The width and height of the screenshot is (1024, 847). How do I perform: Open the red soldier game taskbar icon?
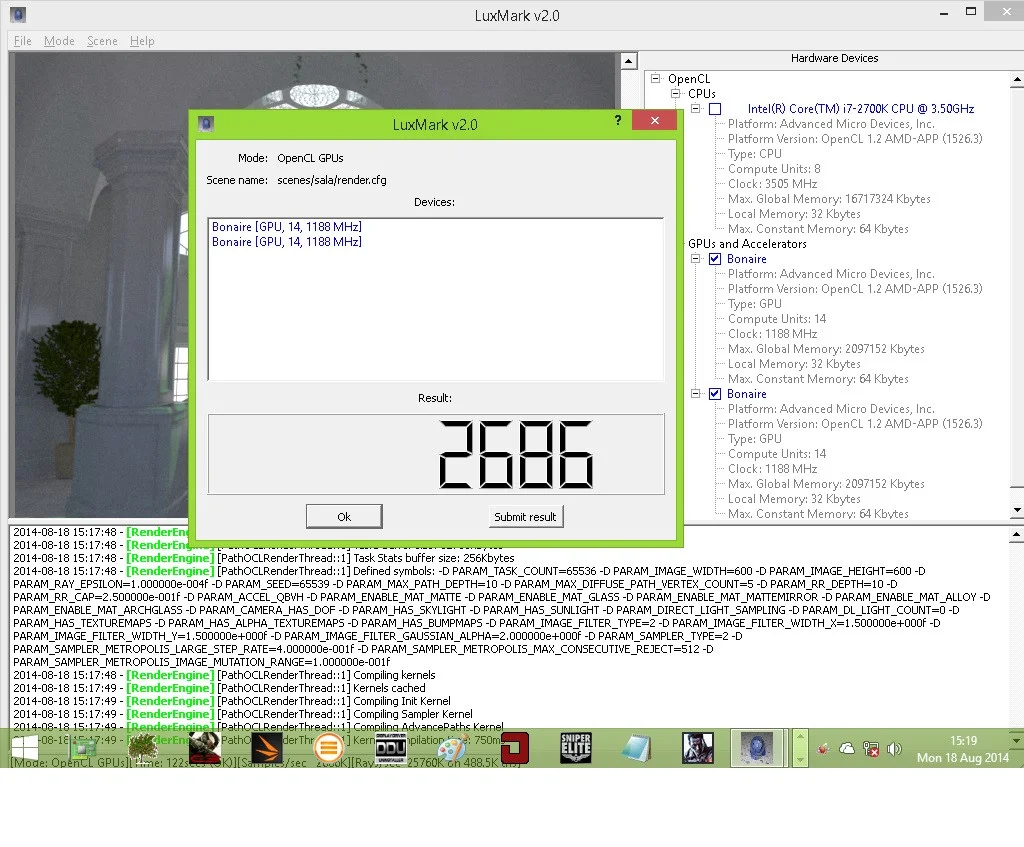coord(204,748)
